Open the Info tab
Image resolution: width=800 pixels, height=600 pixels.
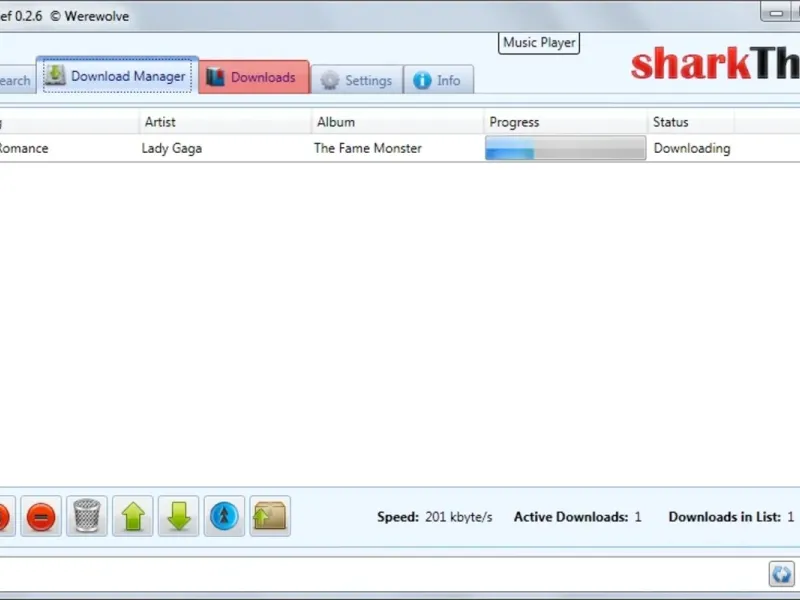coord(438,80)
